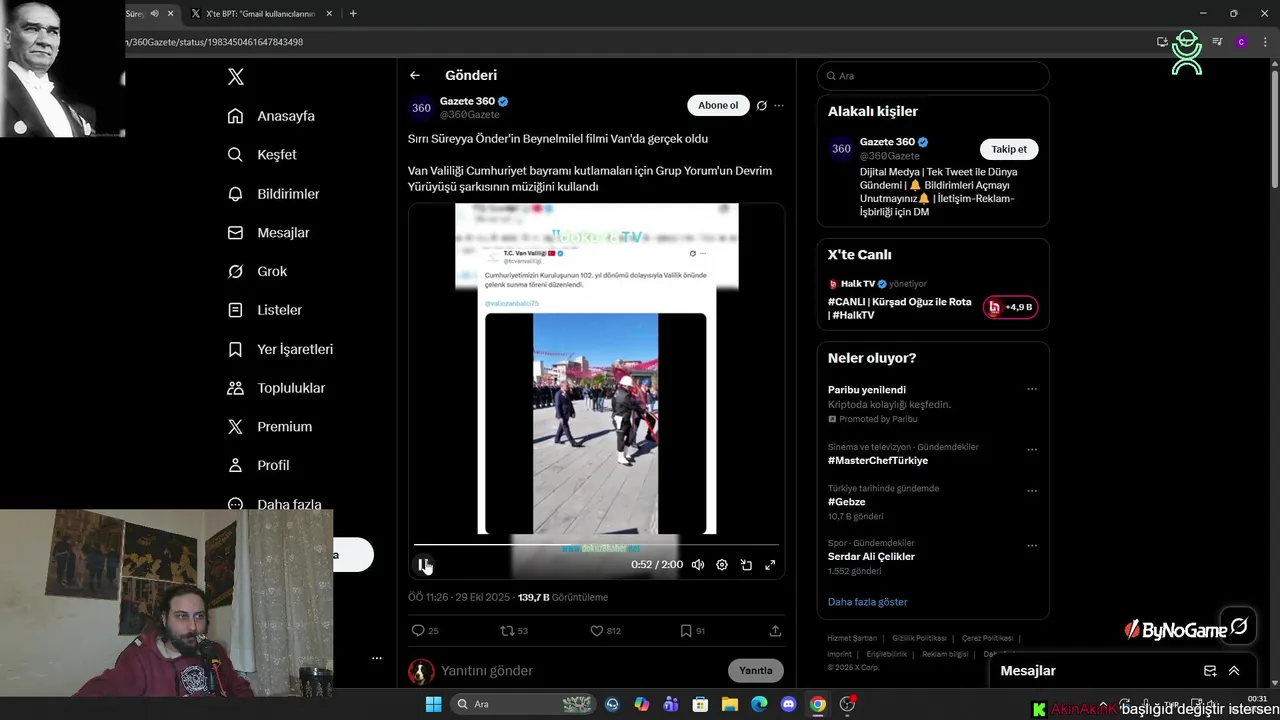Bookmark the post with 91 bookmarks
The width and height of the screenshot is (1280, 720).
[x=692, y=631]
